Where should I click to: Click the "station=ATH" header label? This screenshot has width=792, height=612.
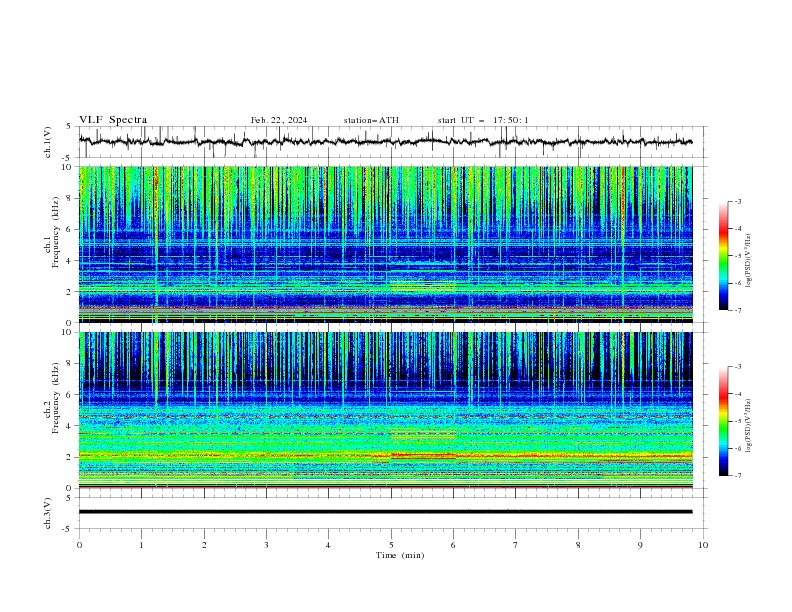(x=371, y=120)
